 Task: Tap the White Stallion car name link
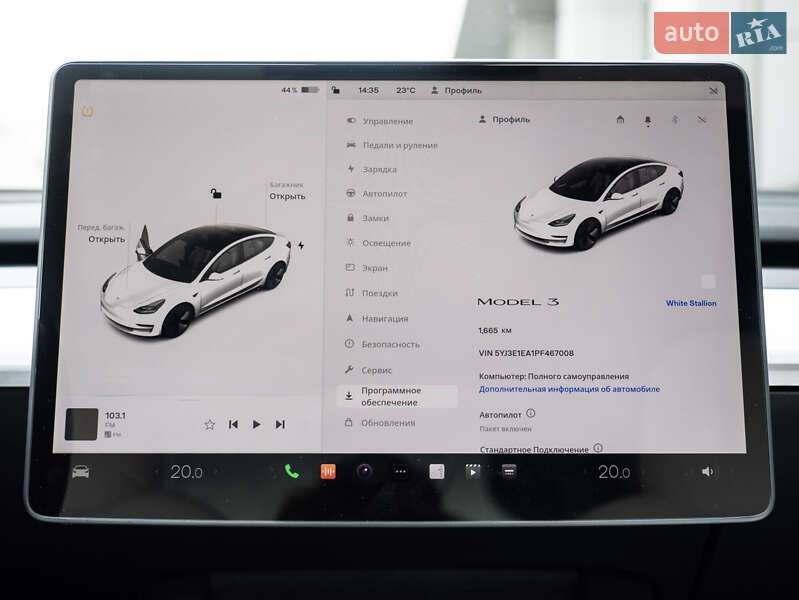click(x=691, y=303)
